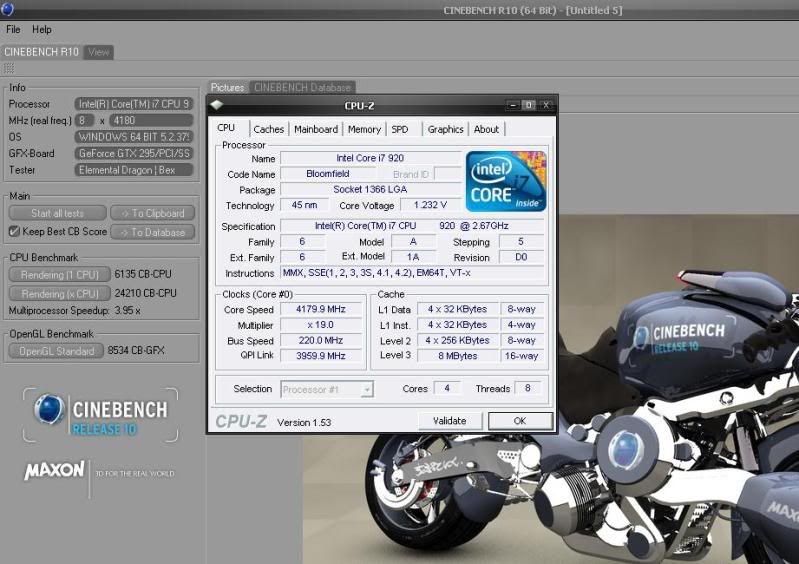Click the Core Speed value 4179.9 MHz
The width and height of the screenshot is (799, 564).
321,309
